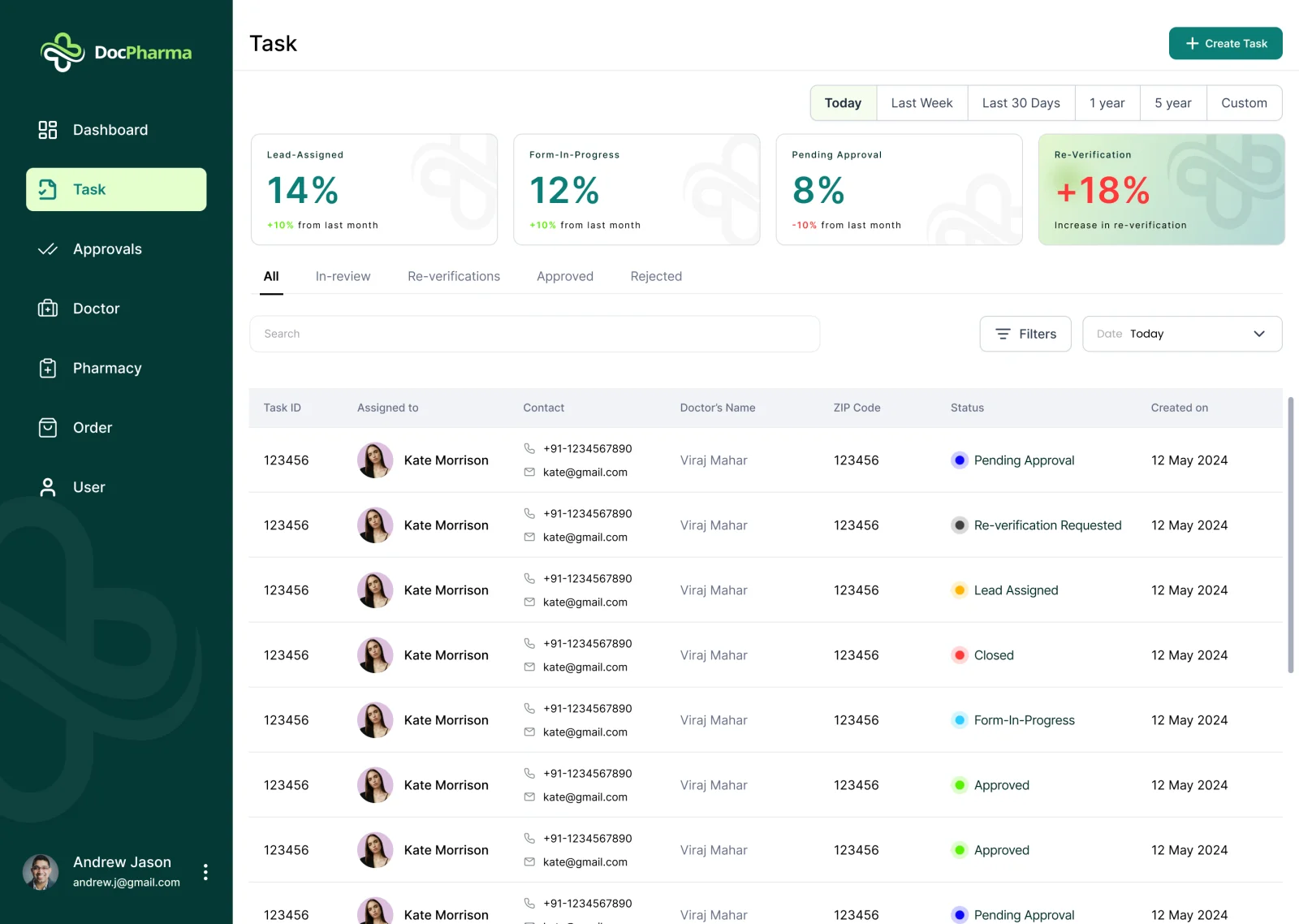Click Kate Morrison avatar in Lead Assigned row
1299x924 pixels.
tap(375, 590)
